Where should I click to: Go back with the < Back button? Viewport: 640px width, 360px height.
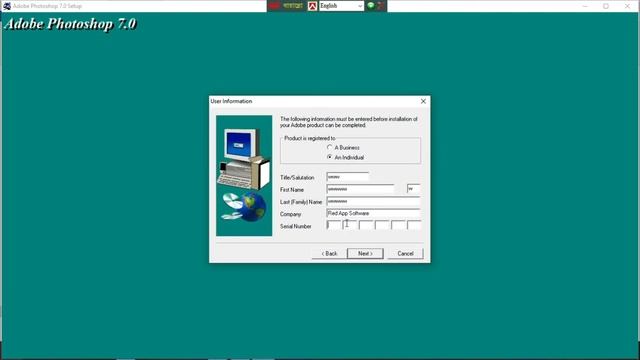coord(329,253)
